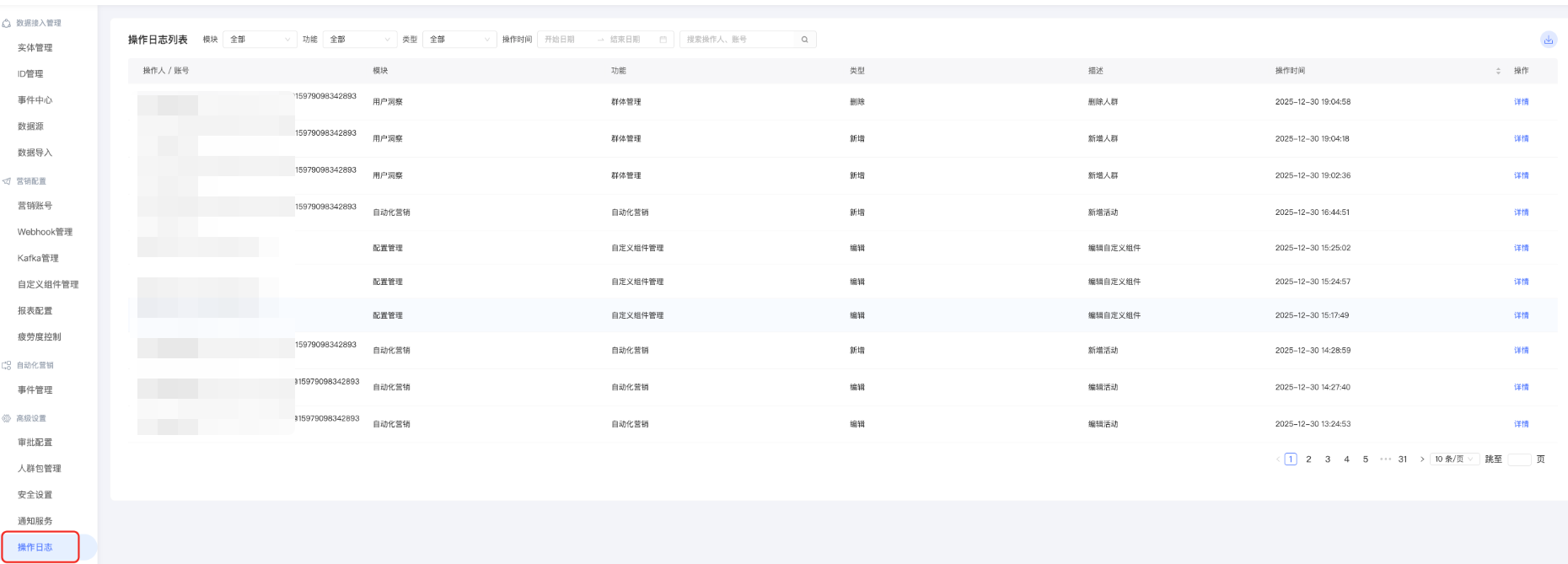
Task: Open the 类型 filter dropdown
Action: (x=459, y=40)
